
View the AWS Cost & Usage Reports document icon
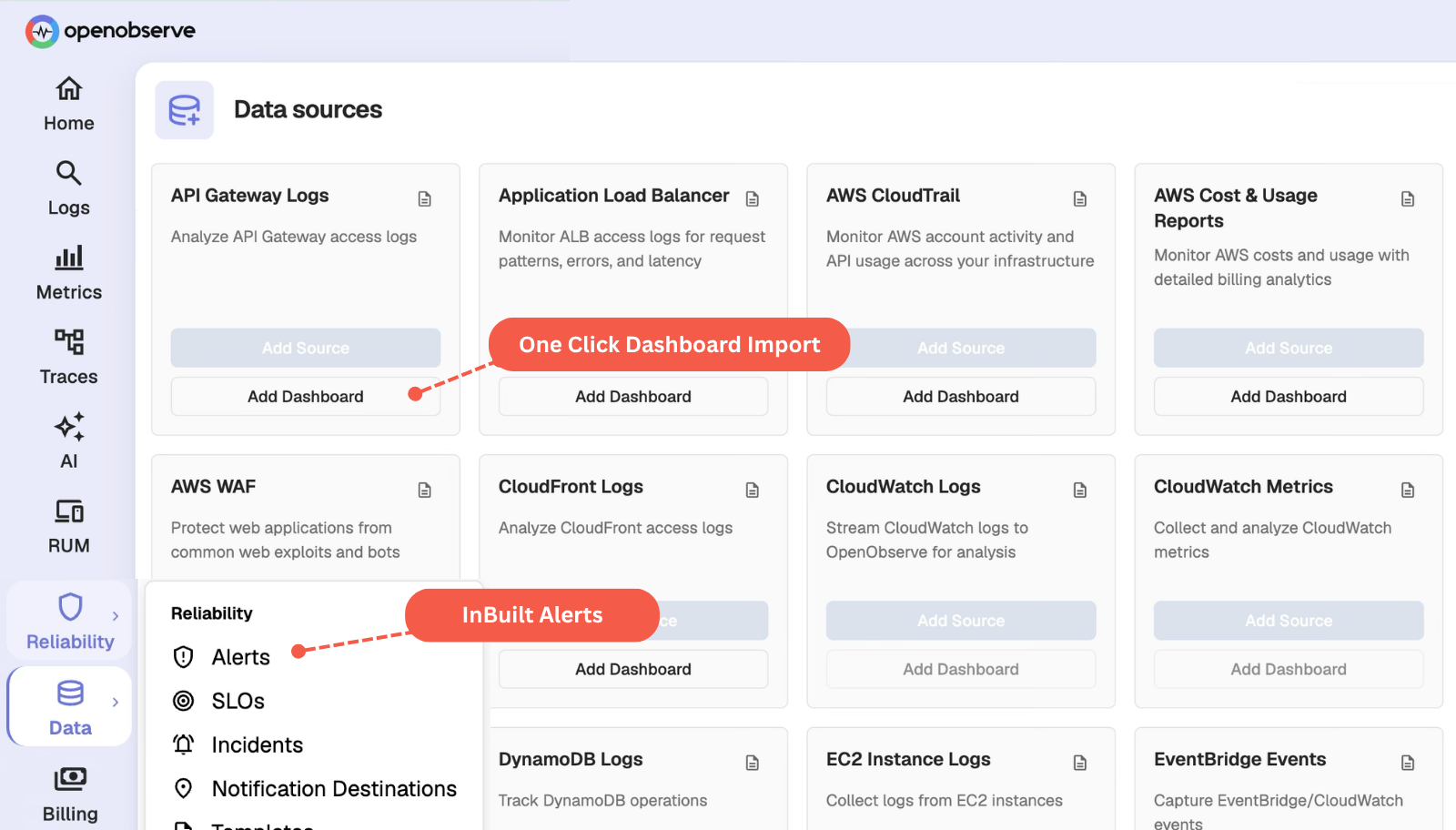pos(1408,198)
